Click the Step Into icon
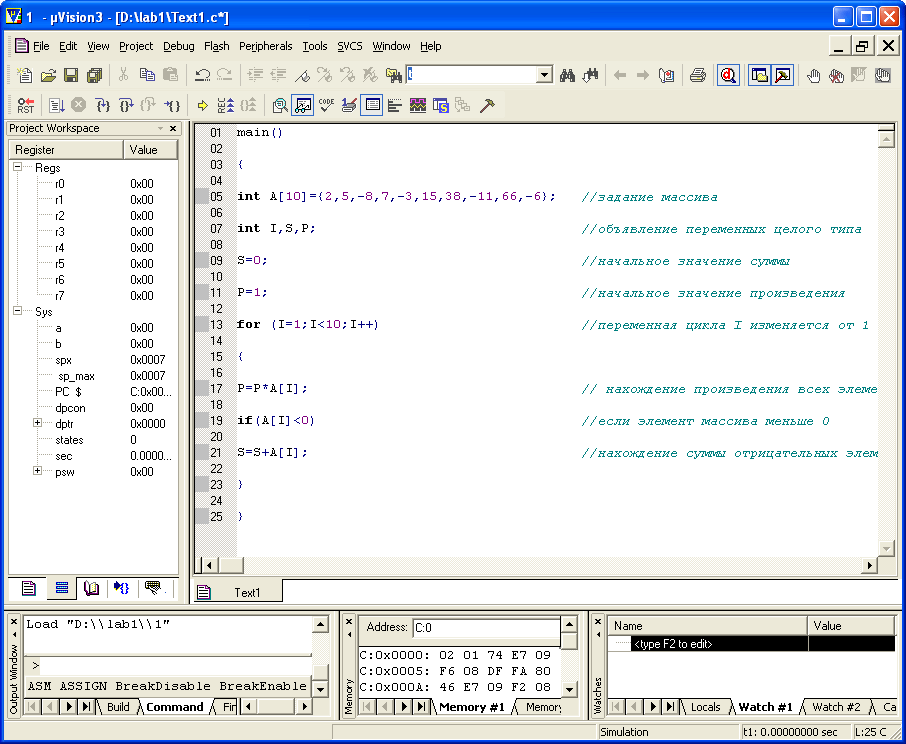The image size is (906, 744). point(102,105)
